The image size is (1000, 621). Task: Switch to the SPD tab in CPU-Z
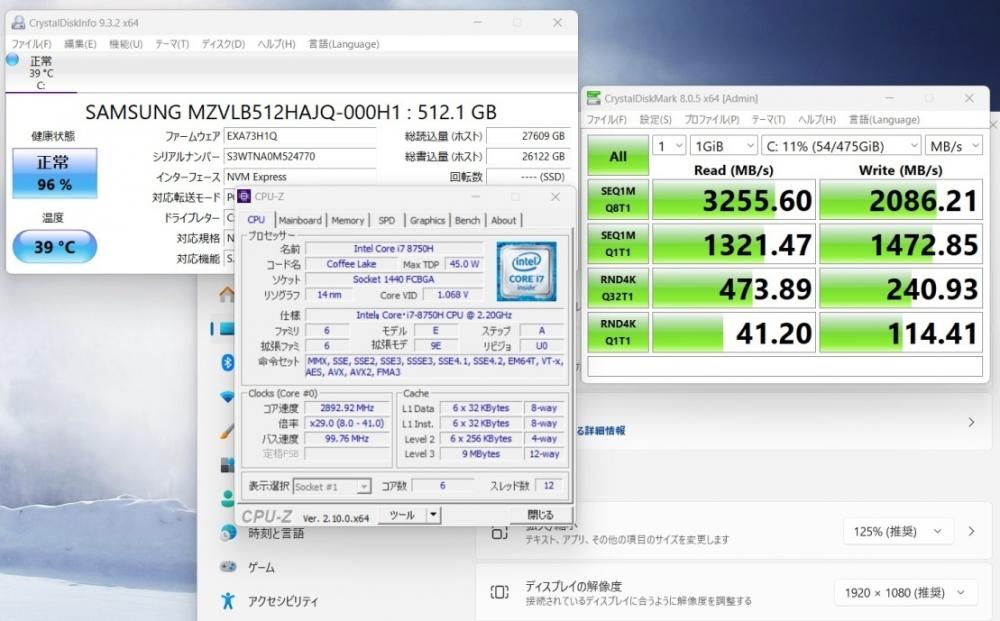pos(386,221)
